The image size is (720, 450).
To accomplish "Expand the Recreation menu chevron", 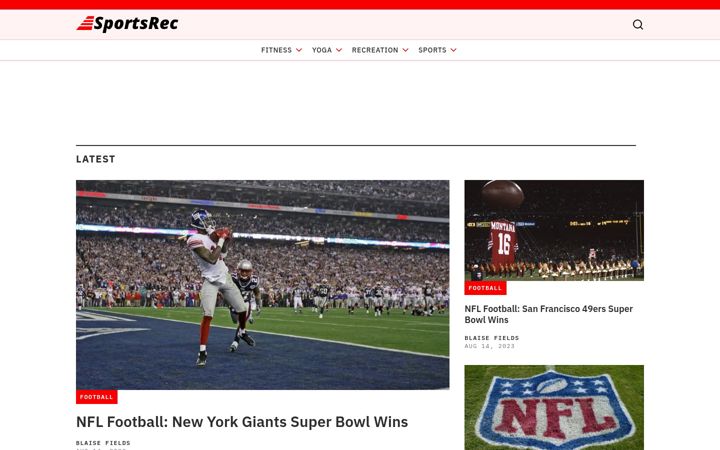I will click(405, 50).
